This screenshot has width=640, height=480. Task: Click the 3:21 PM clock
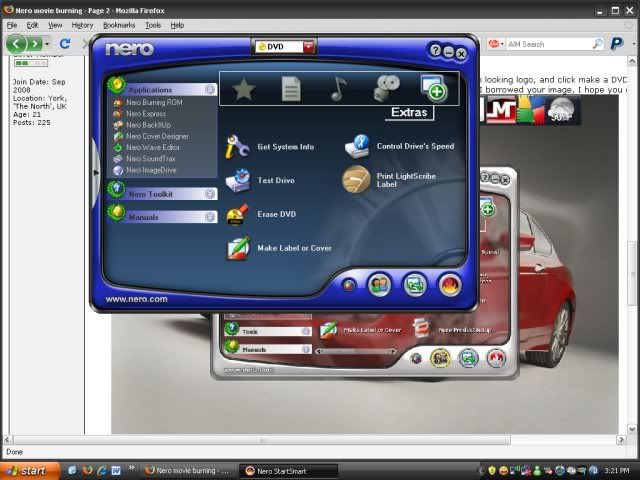[617, 471]
